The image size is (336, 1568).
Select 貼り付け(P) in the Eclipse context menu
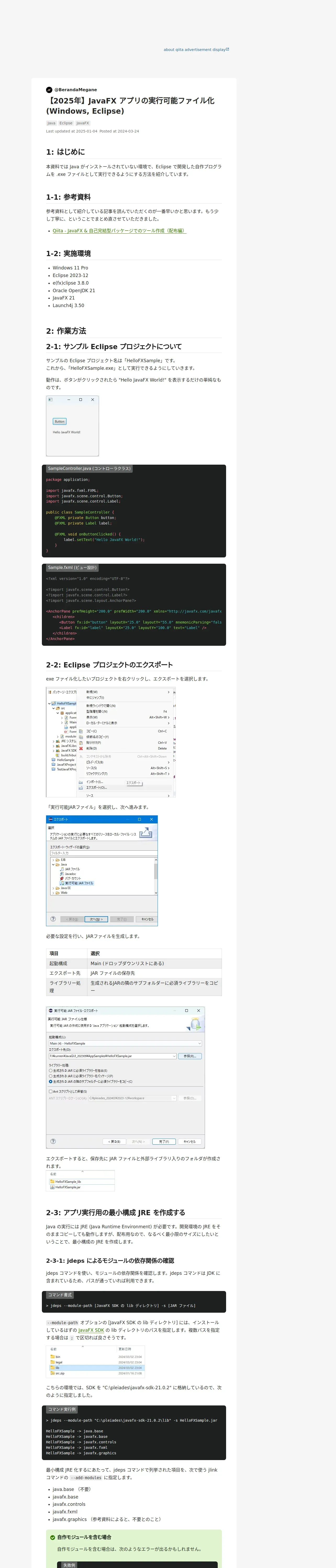coord(94,743)
